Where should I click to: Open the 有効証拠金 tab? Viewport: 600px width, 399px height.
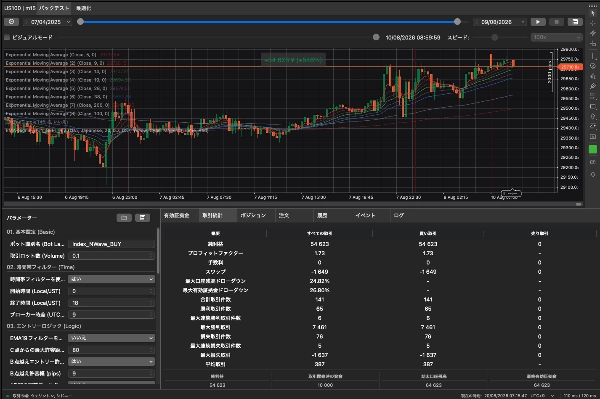pyautogui.click(x=177, y=215)
